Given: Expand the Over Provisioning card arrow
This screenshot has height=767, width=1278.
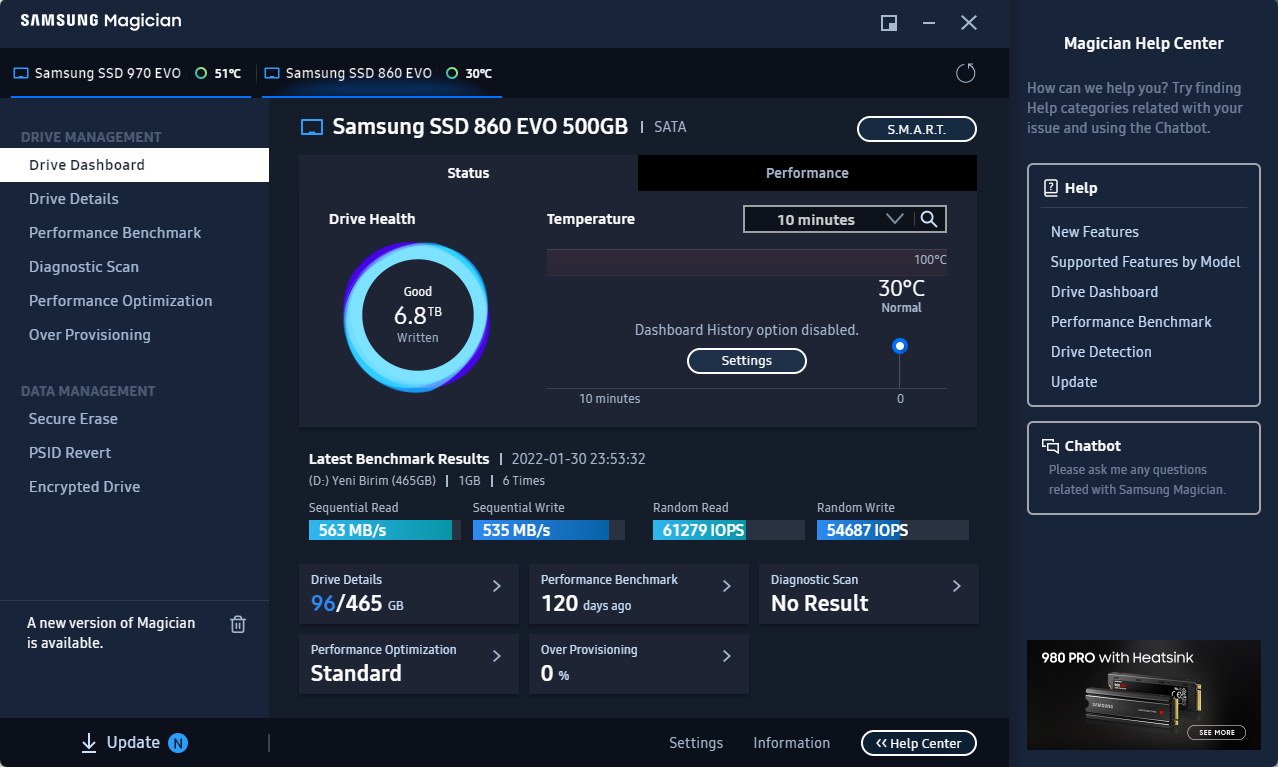Looking at the screenshot, I should point(727,656).
